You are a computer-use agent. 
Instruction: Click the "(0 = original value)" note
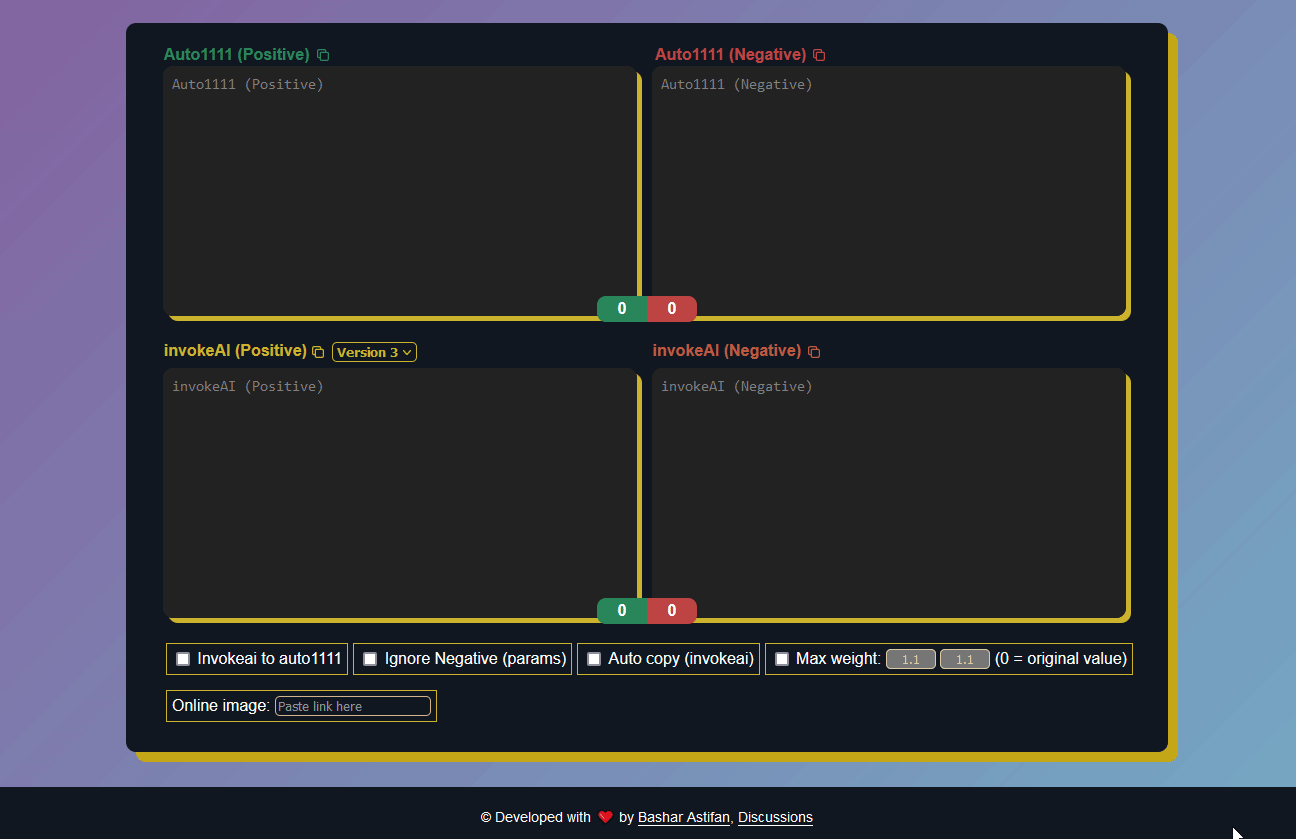pyautogui.click(x=1061, y=659)
